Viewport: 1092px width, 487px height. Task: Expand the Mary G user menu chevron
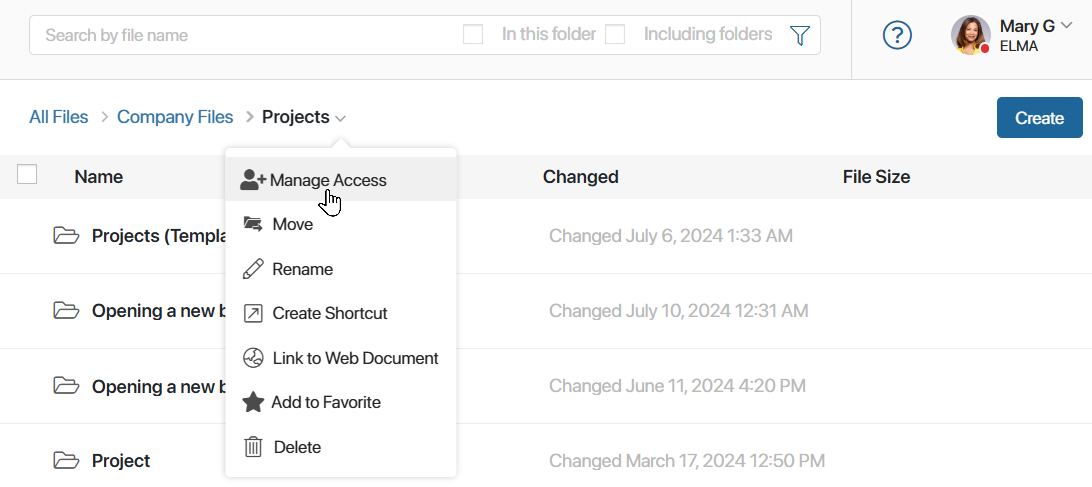click(x=1066, y=26)
